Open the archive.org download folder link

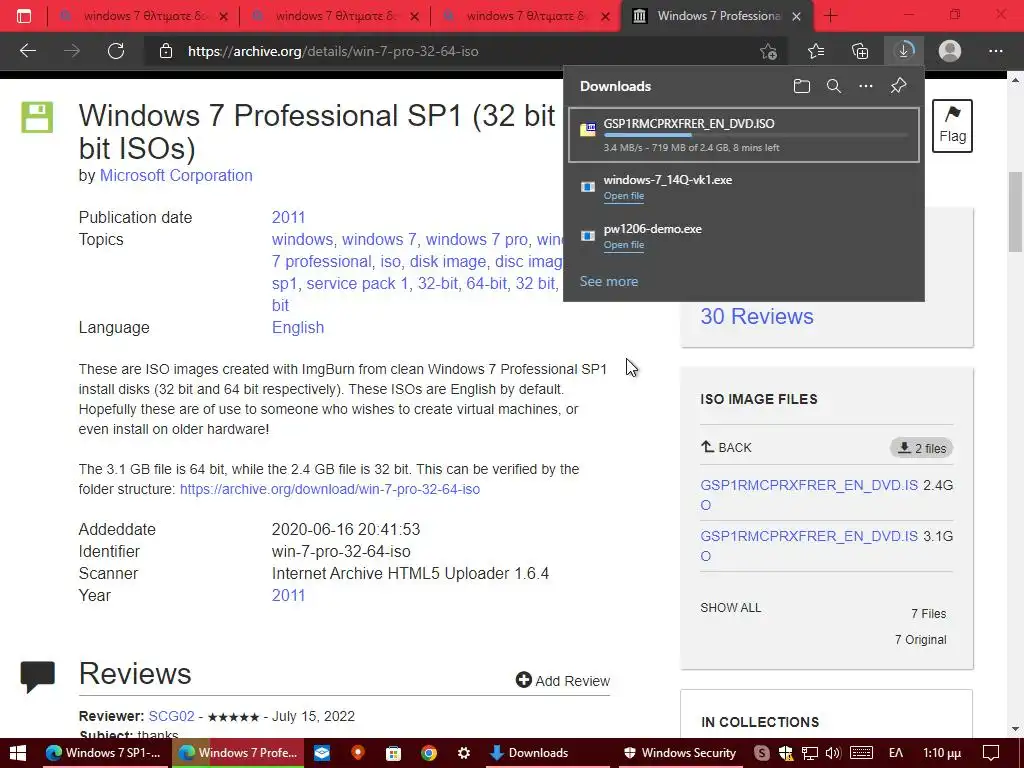coord(330,489)
